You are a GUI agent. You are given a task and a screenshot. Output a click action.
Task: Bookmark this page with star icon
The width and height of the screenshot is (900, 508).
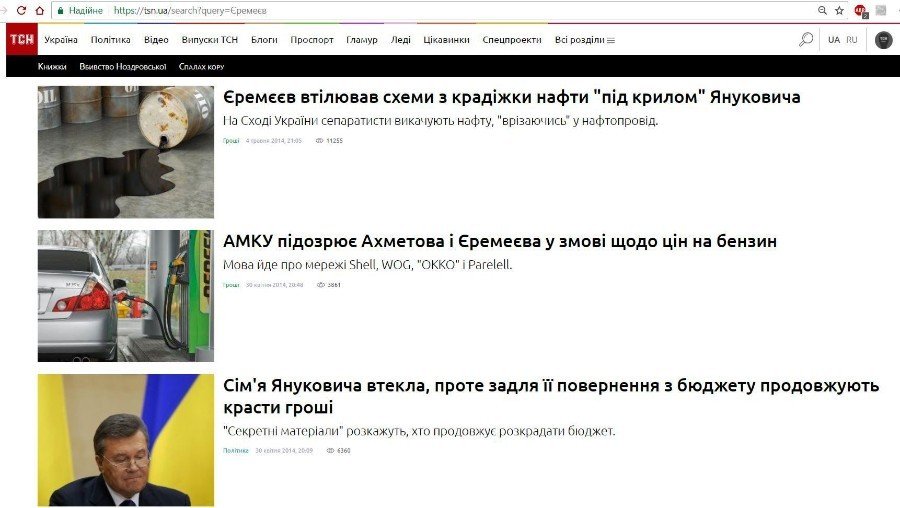click(x=839, y=10)
